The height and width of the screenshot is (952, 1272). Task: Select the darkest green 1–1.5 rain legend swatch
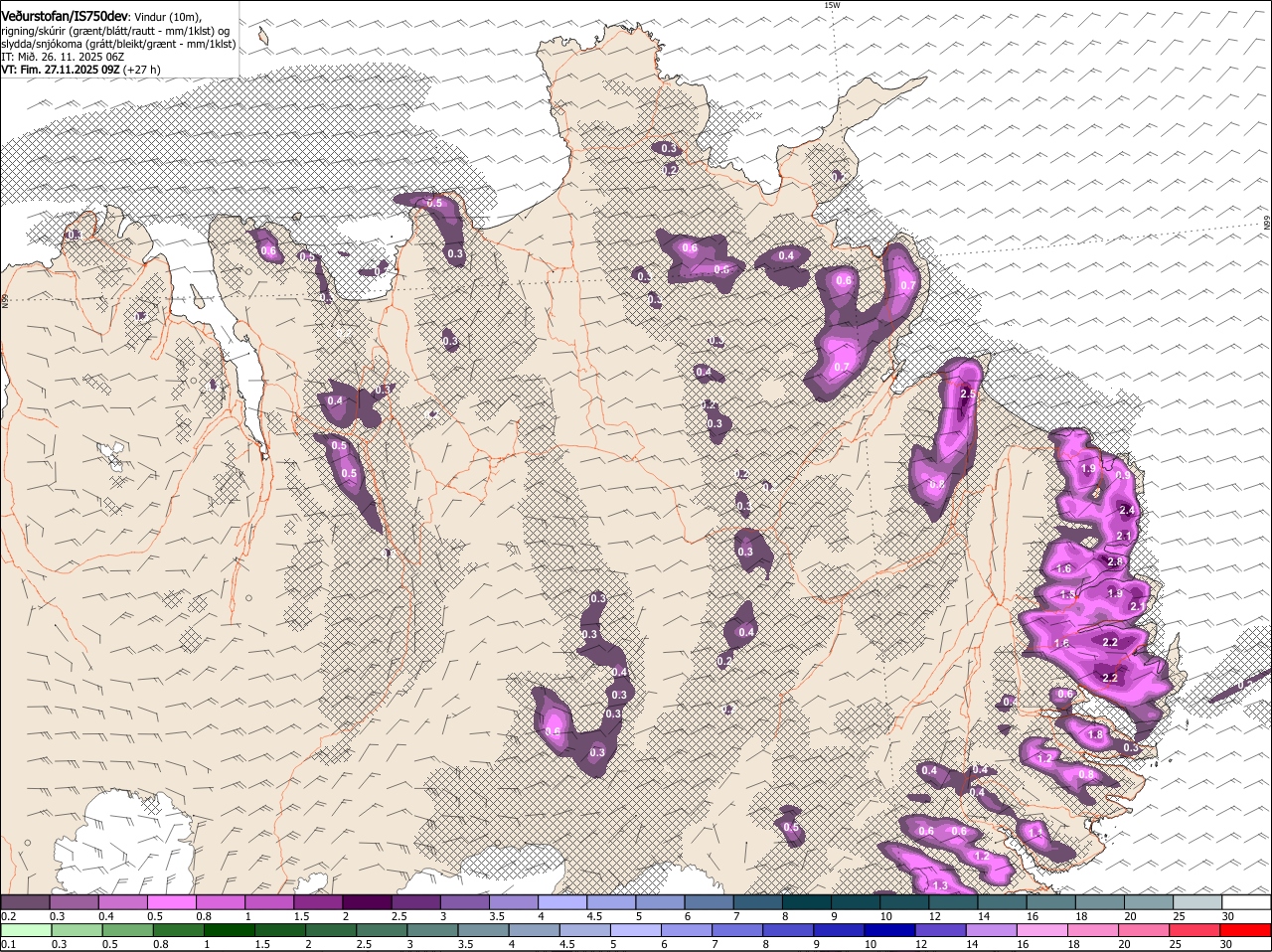click(230, 930)
